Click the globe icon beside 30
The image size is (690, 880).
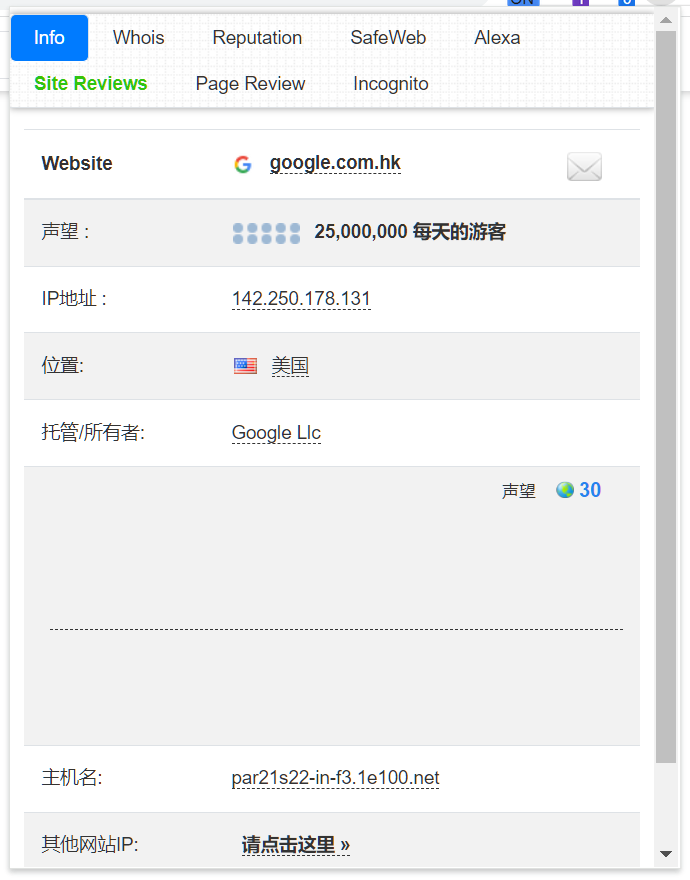565,490
